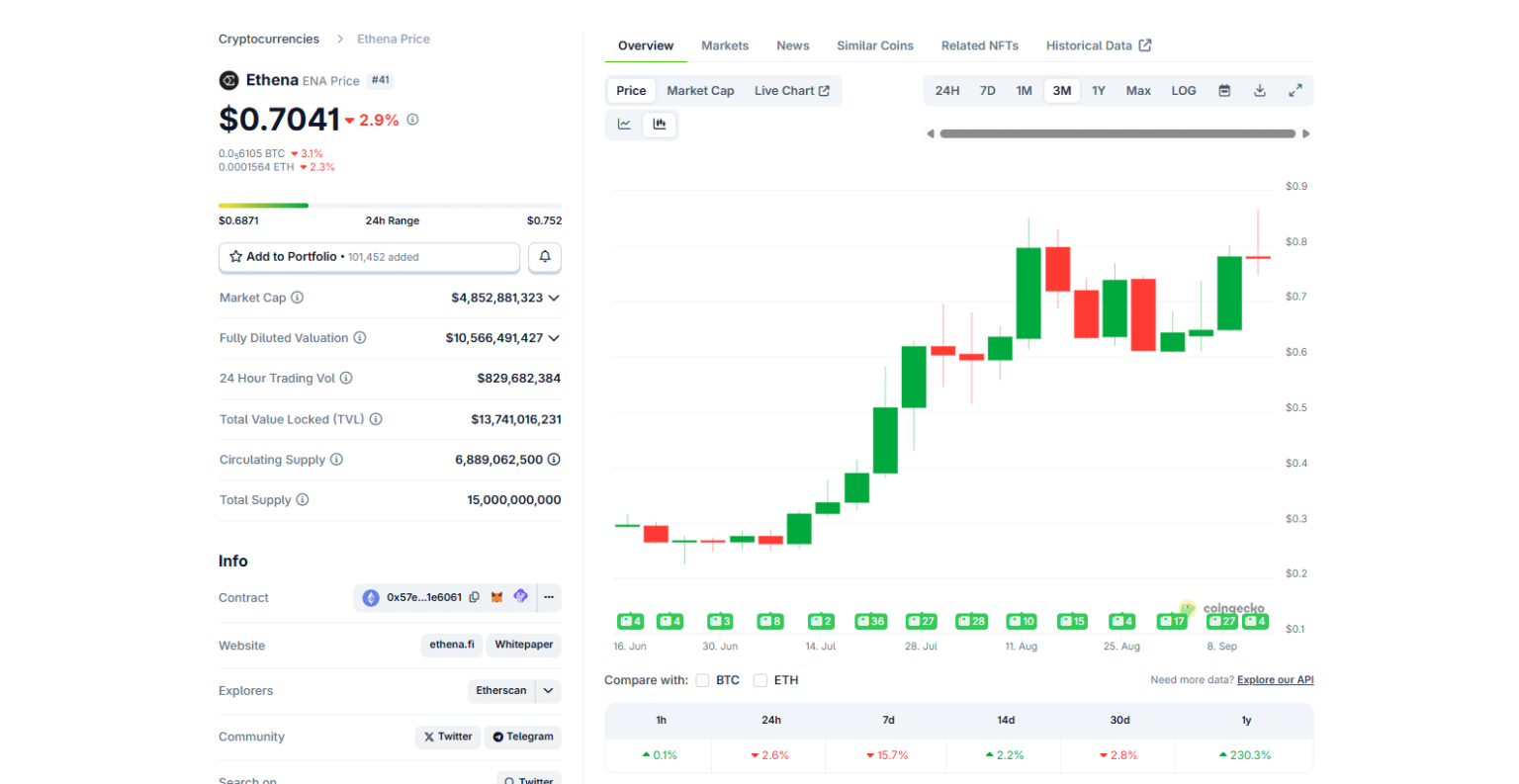Open the Historical Data tab
This screenshot has height=784, width=1519.
1092,45
